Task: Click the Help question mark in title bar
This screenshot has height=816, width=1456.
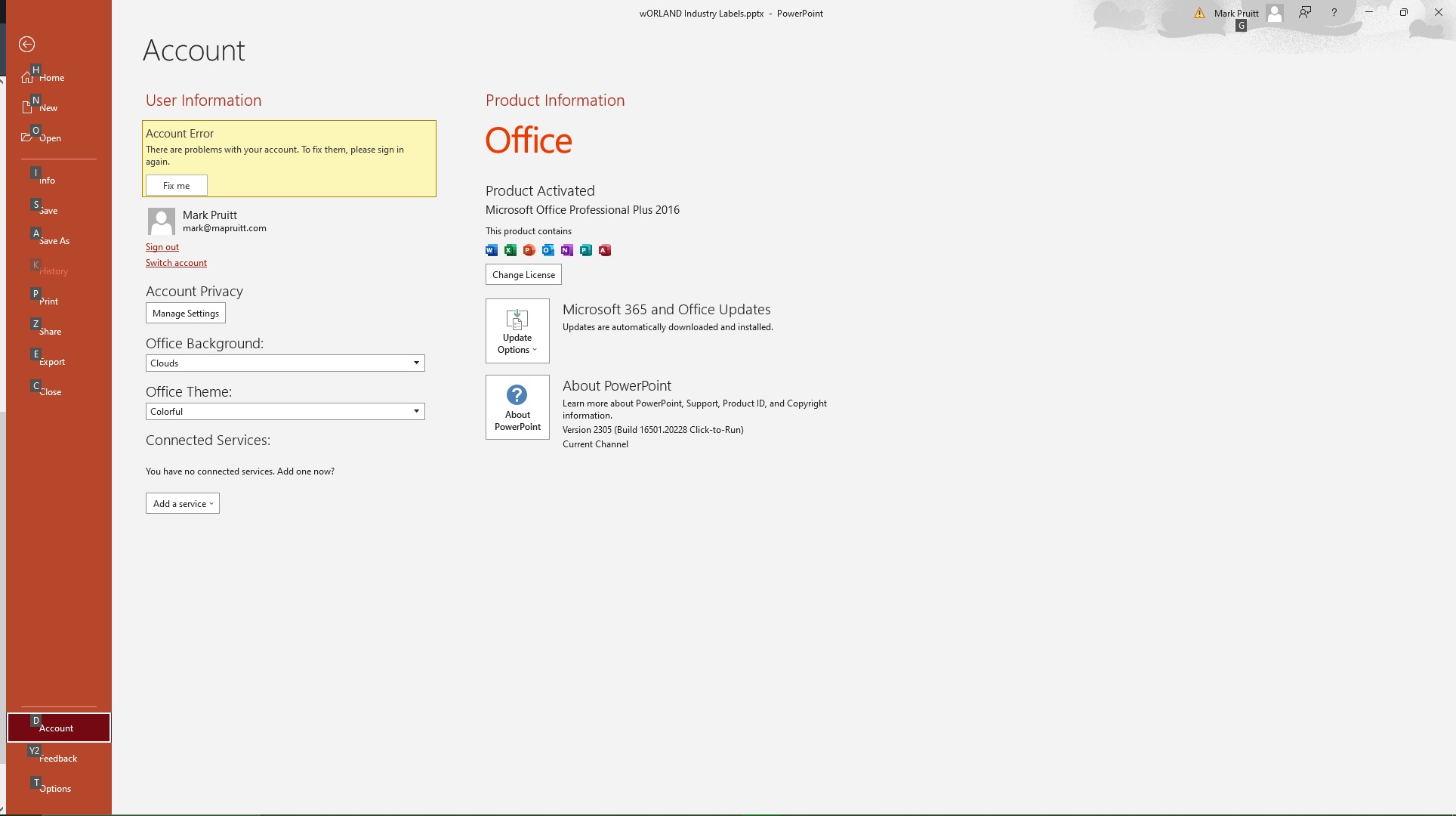Action: [1334, 13]
